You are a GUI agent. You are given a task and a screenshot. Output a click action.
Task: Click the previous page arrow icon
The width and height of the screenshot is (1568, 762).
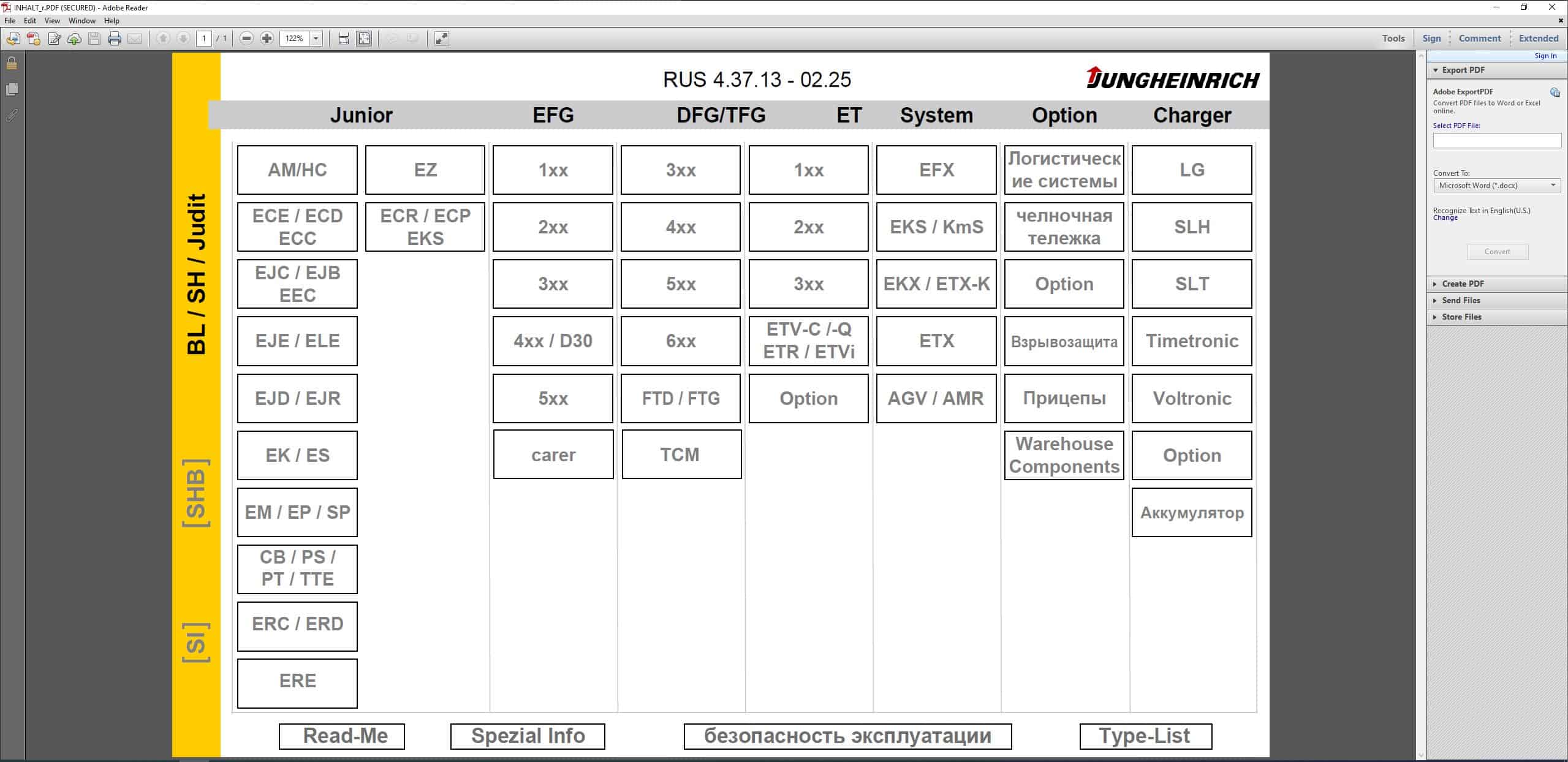click(163, 39)
